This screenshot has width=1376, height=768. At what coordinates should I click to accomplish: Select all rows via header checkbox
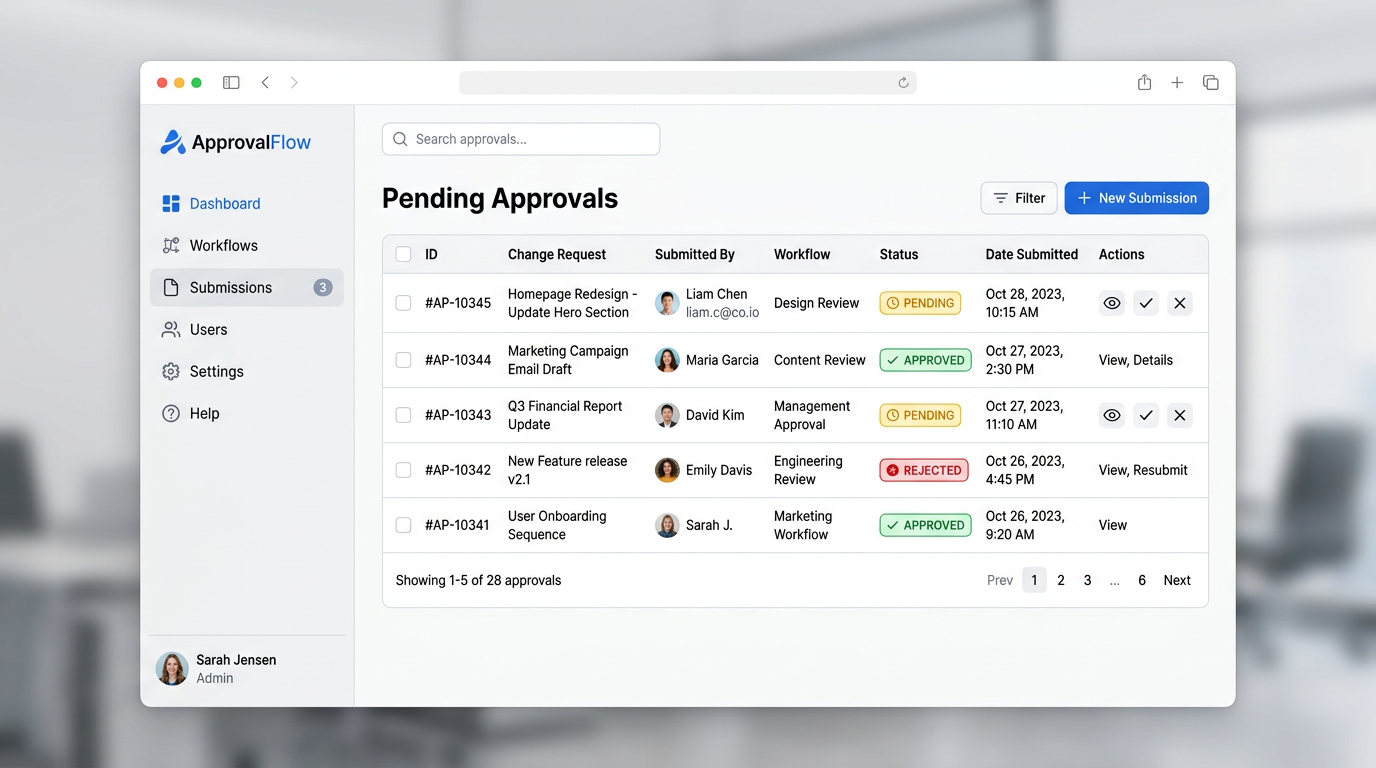tap(403, 254)
